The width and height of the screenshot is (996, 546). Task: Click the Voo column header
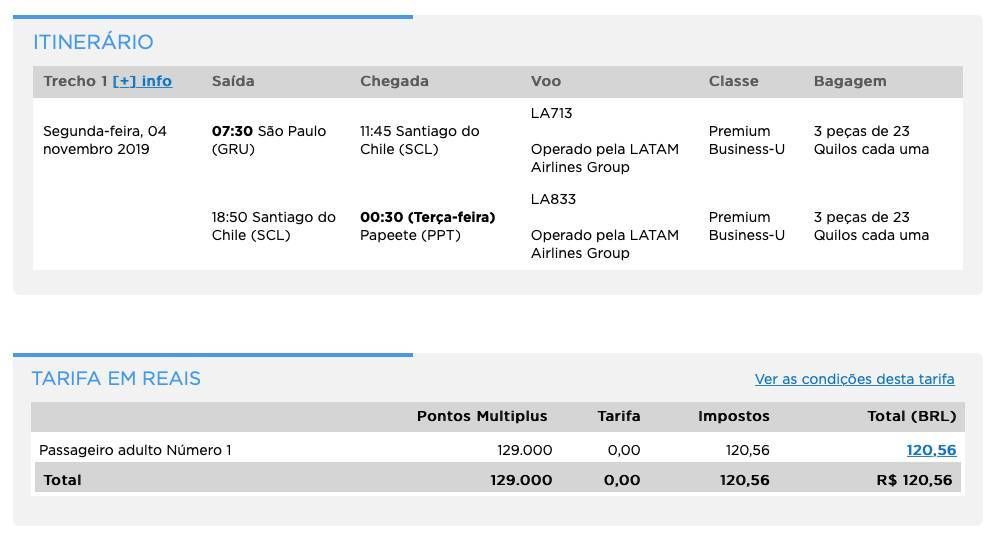[x=546, y=81]
